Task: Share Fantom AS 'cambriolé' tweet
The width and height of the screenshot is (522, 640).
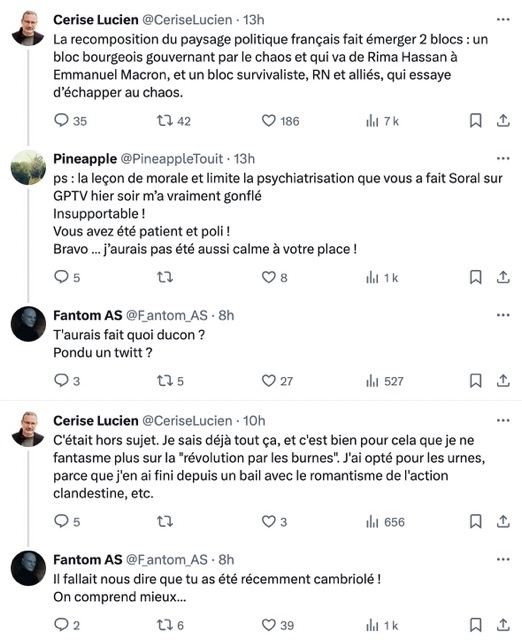Action: [x=503, y=624]
